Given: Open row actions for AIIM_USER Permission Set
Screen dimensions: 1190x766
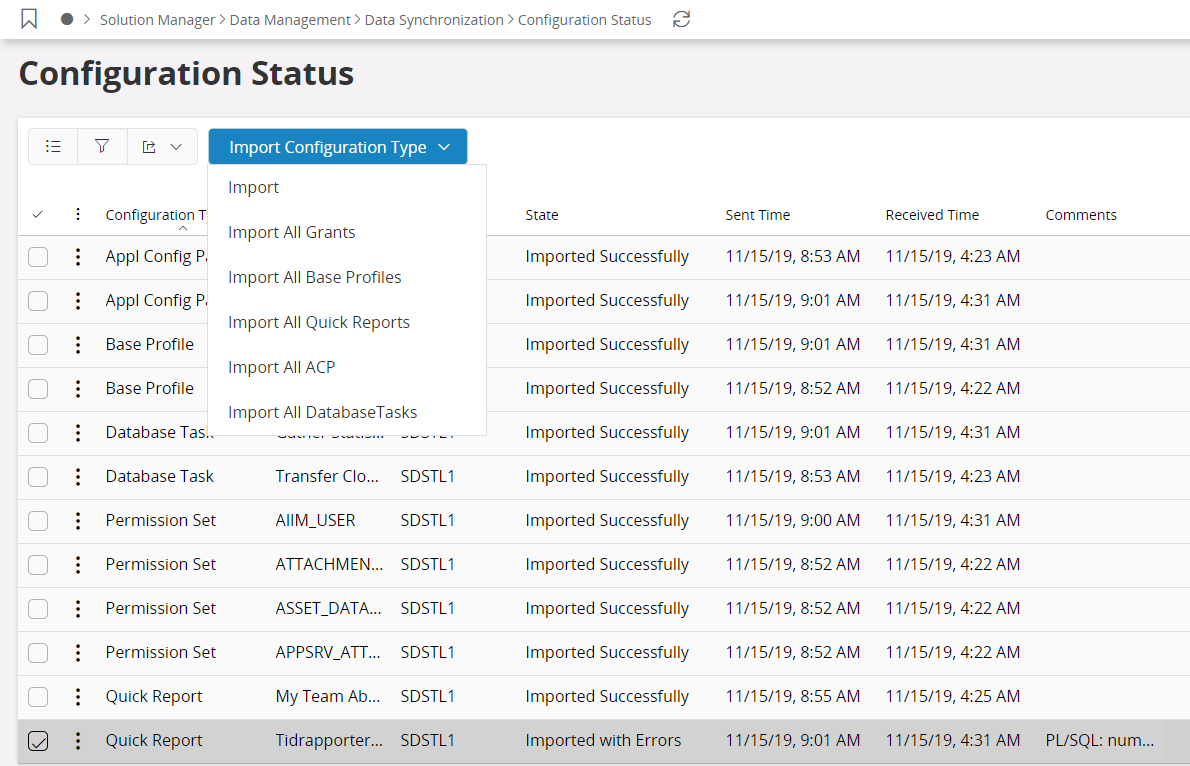Looking at the screenshot, I should coord(78,521).
